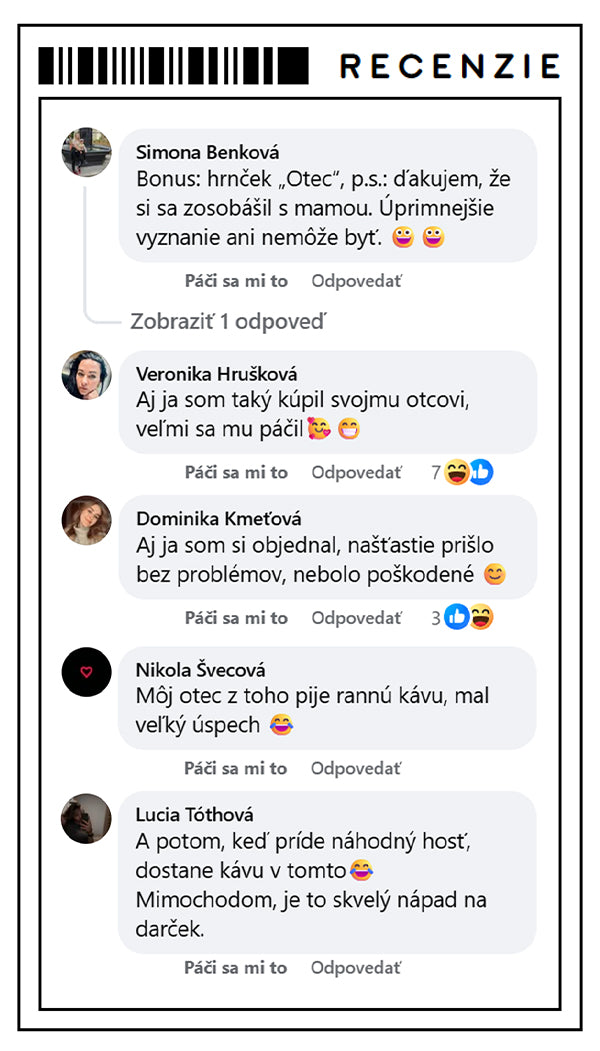Like Veronika Hrušková's comment

coord(236,473)
